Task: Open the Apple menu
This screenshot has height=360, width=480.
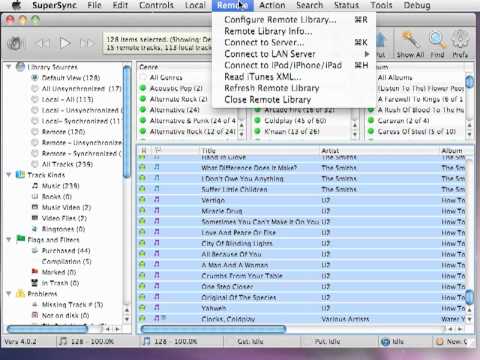Action: pos(16,5)
